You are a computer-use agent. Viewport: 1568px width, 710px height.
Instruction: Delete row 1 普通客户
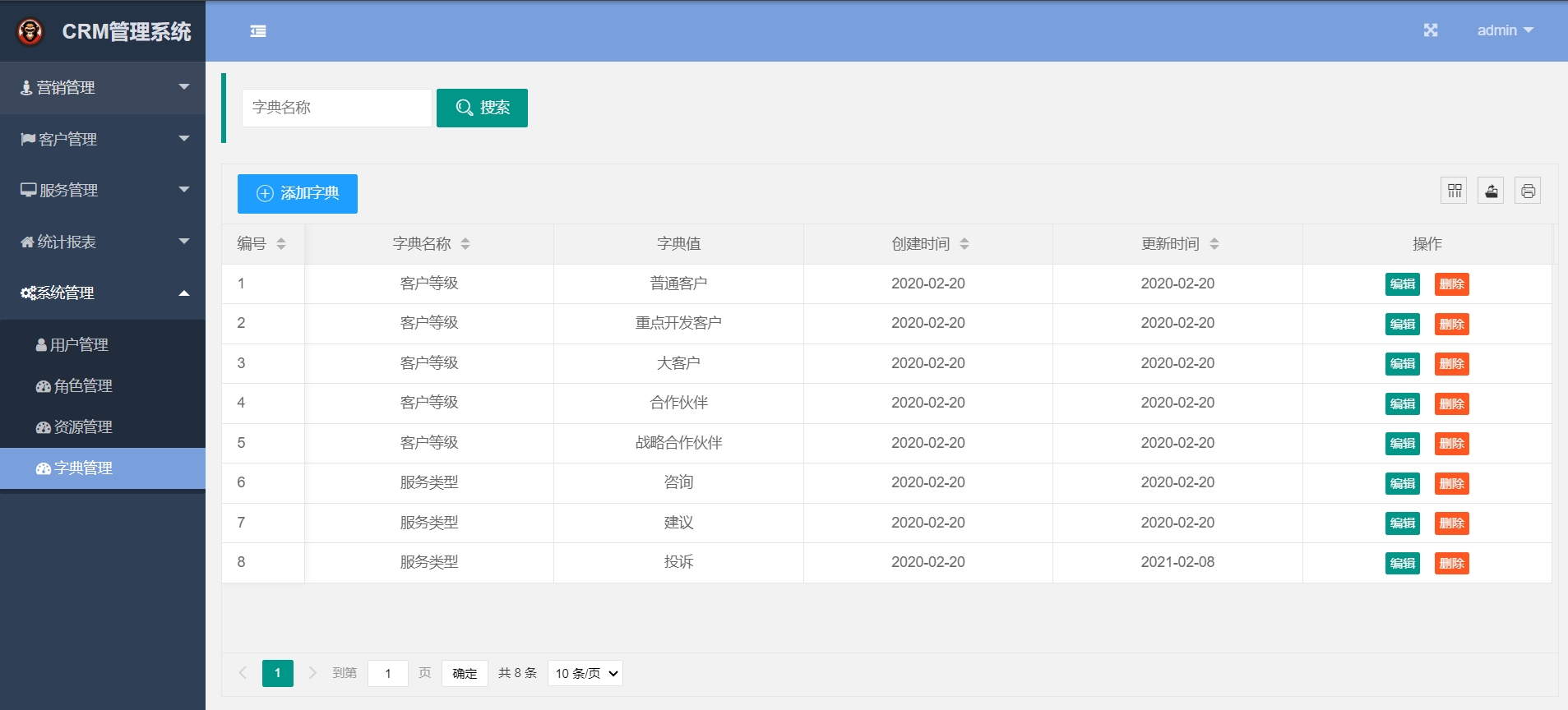pos(1452,284)
